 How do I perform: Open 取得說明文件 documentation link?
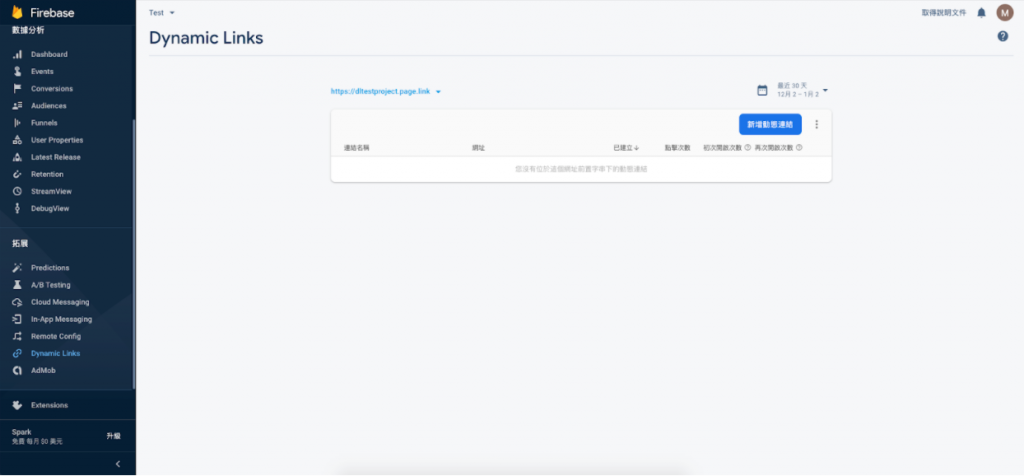click(x=944, y=12)
